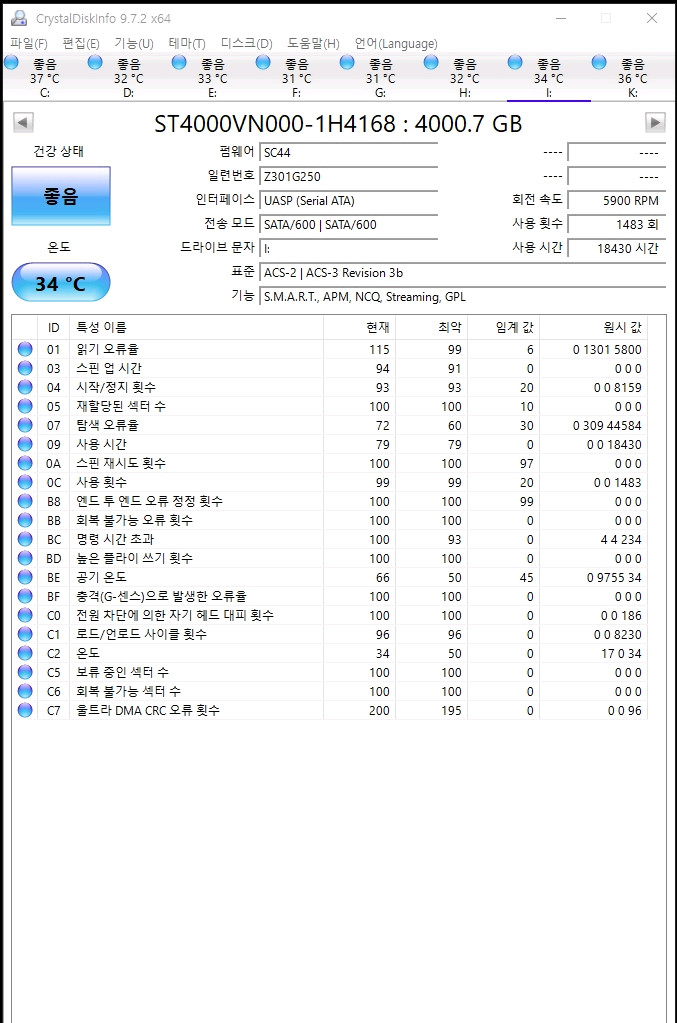The height and width of the screenshot is (1023, 677).
Task: Open the 테마(T) menu
Action: tap(187, 44)
